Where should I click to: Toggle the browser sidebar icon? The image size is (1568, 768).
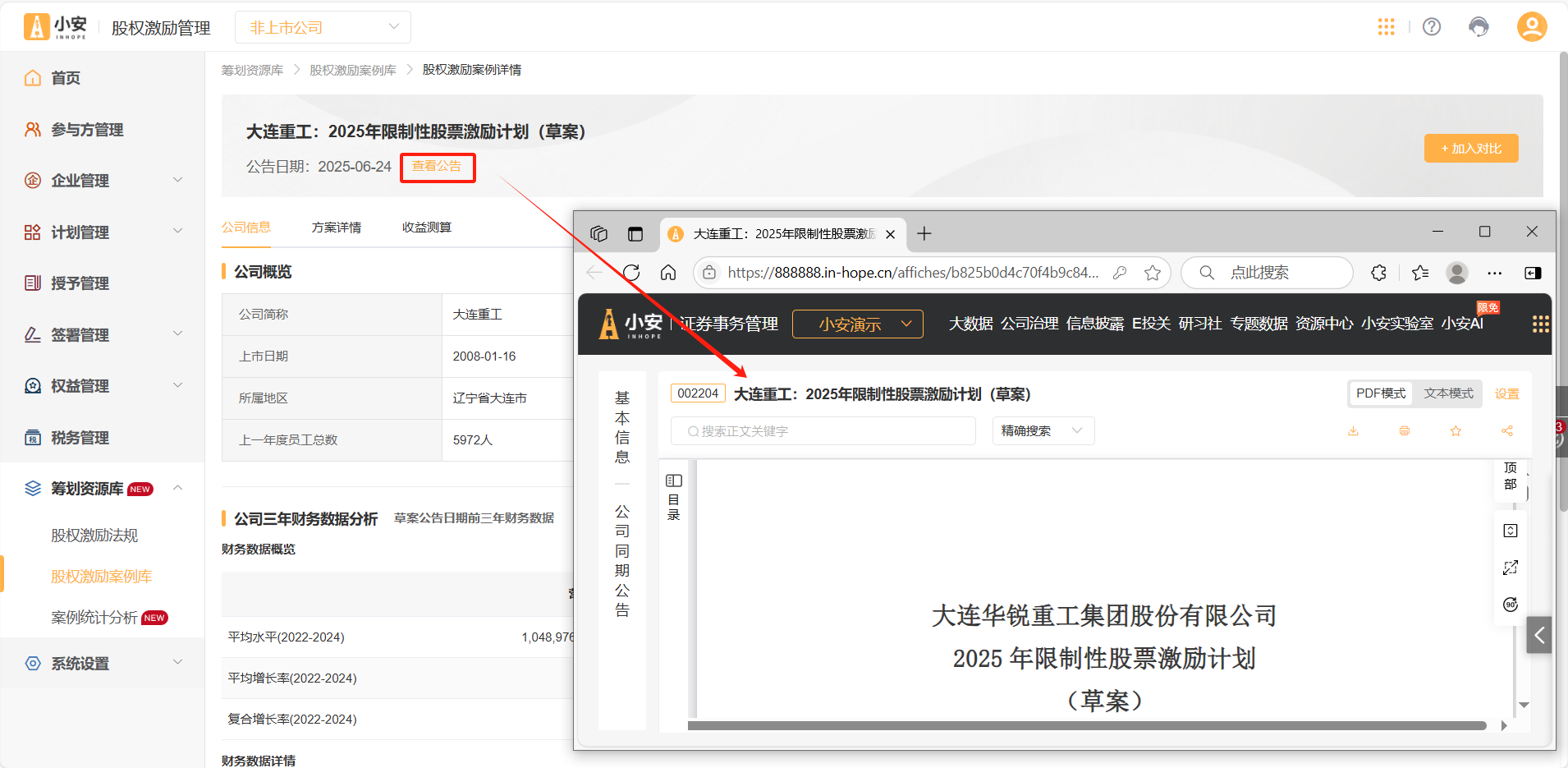click(x=1533, y=273)
